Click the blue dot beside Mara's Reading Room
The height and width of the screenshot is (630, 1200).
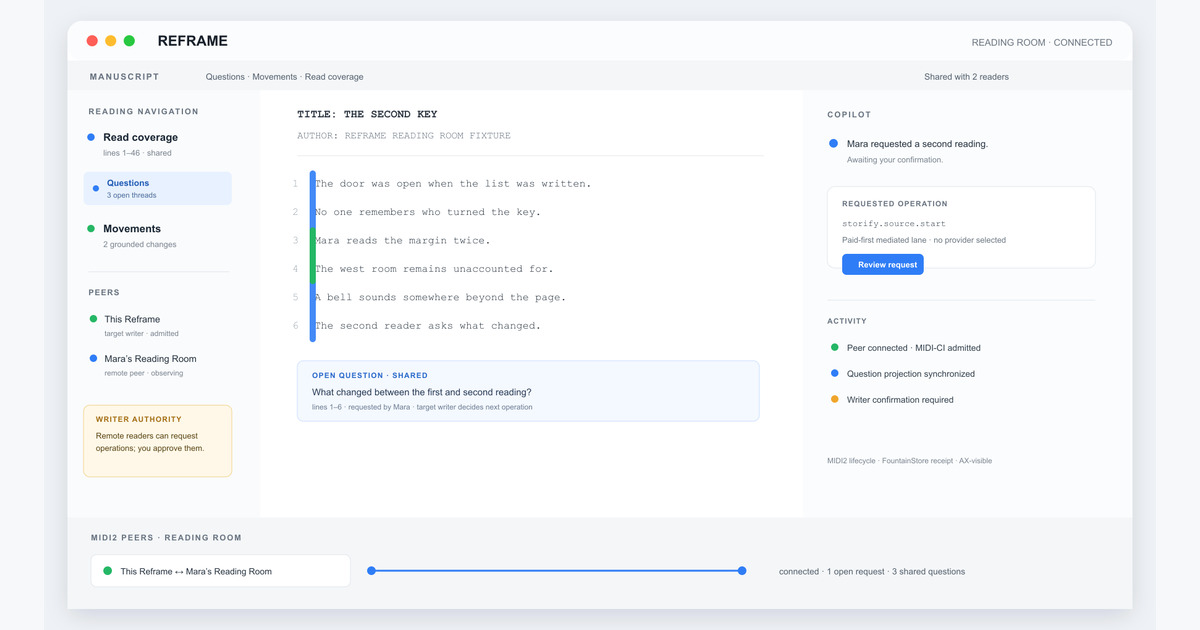[93, 358]
